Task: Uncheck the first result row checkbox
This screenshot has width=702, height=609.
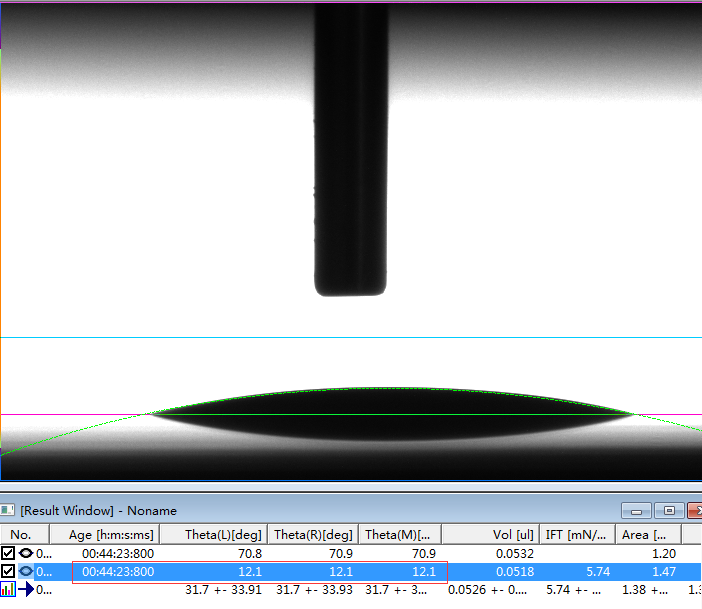Action: (8, 553)
